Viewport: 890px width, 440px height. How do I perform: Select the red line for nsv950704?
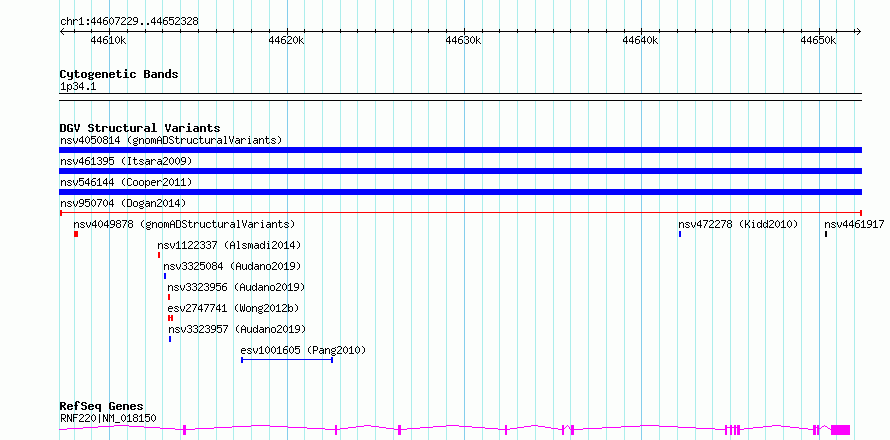click(460, 212)
